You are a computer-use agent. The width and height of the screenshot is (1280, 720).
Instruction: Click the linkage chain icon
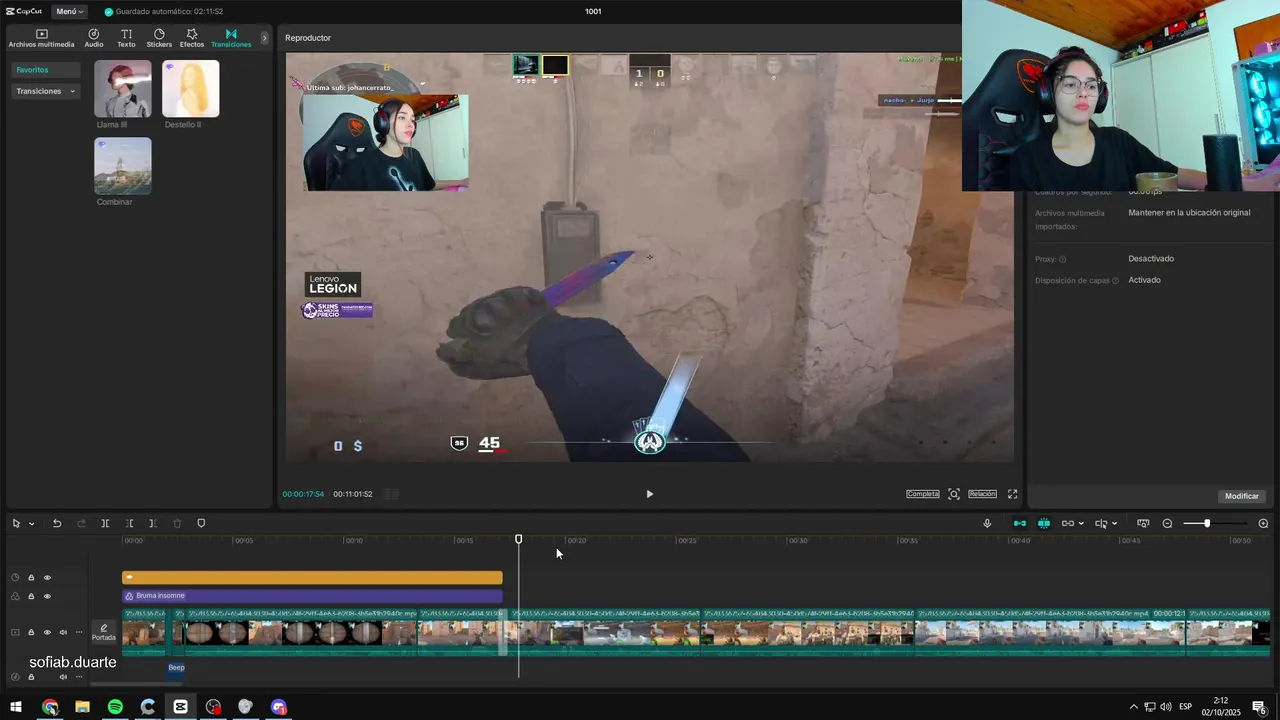point(1068,523)
